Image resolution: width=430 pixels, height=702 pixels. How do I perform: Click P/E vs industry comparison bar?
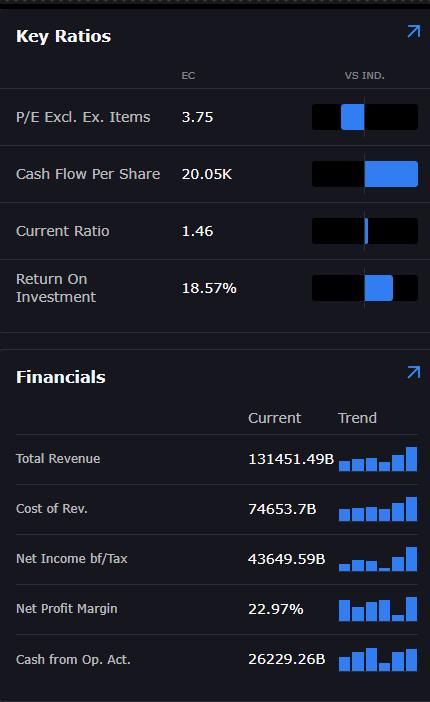coord(365,117)
